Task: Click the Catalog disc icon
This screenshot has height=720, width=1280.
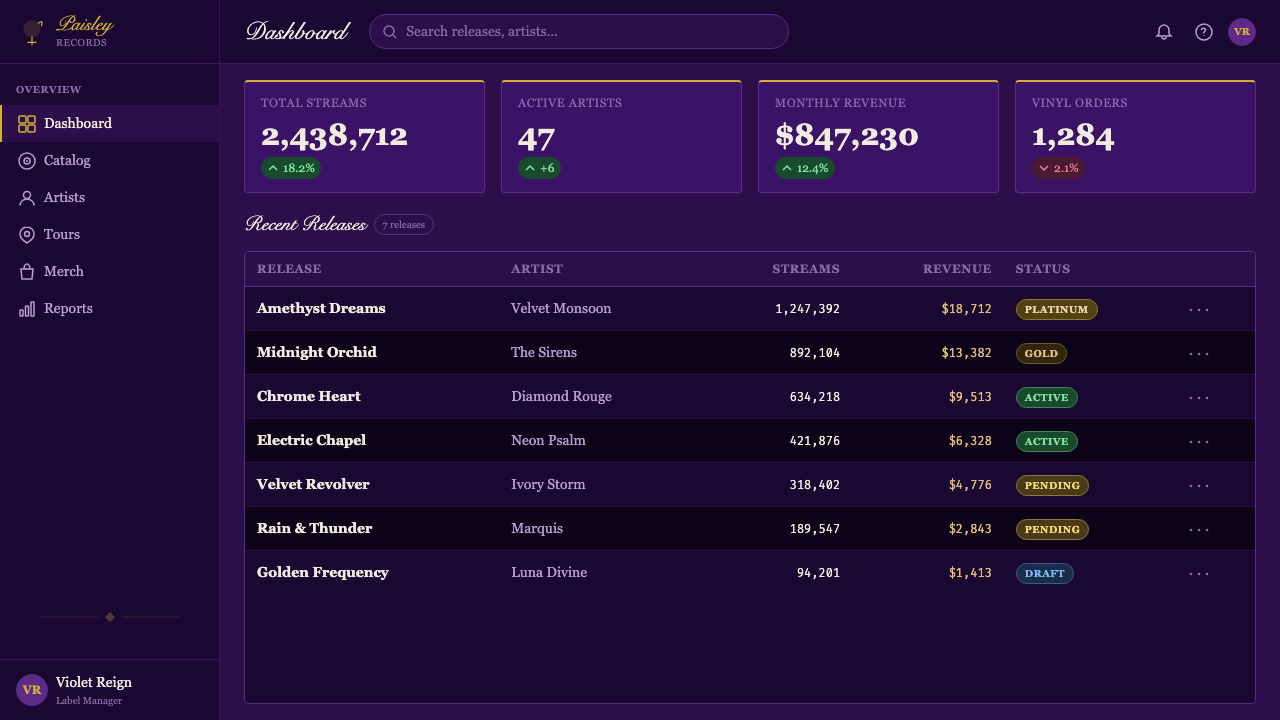Action: [x=27, y=161]
